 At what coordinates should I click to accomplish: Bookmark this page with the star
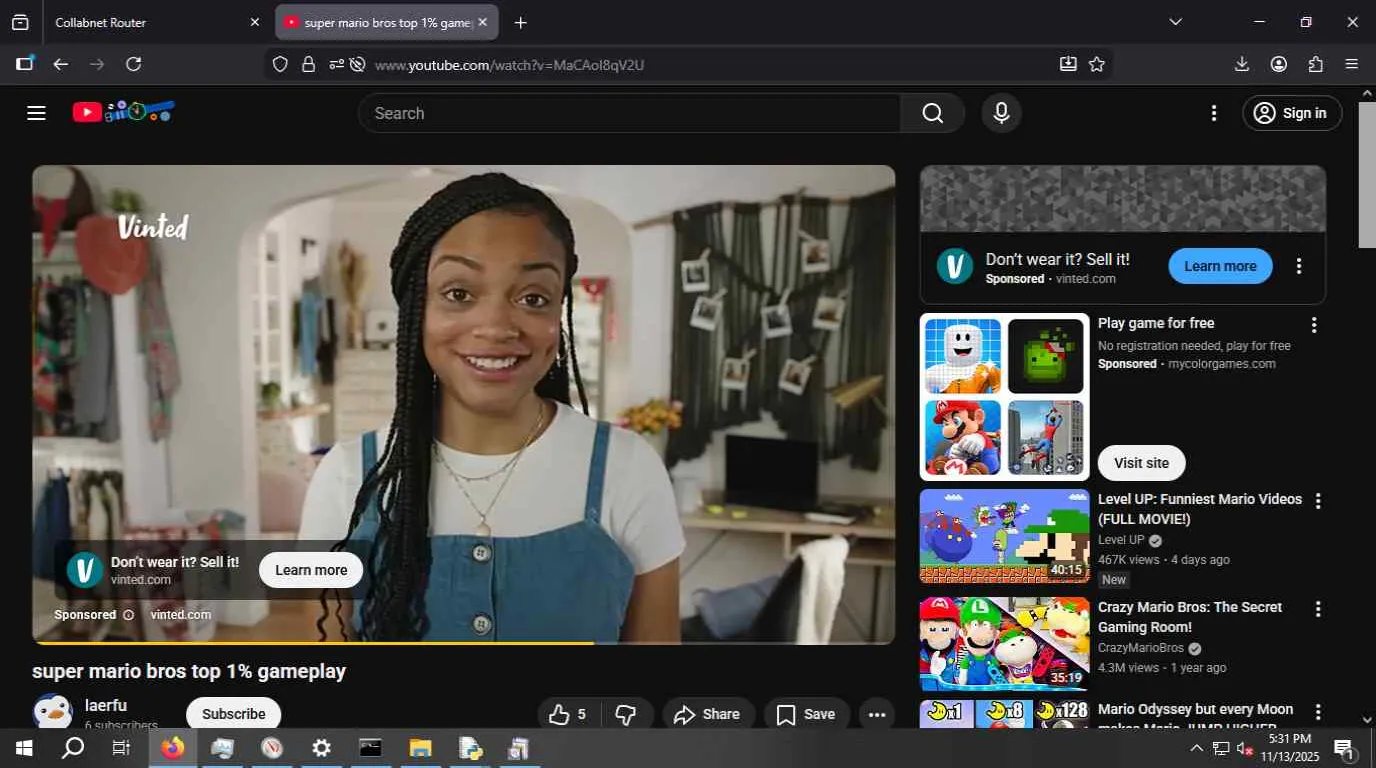coord(1097,64)
